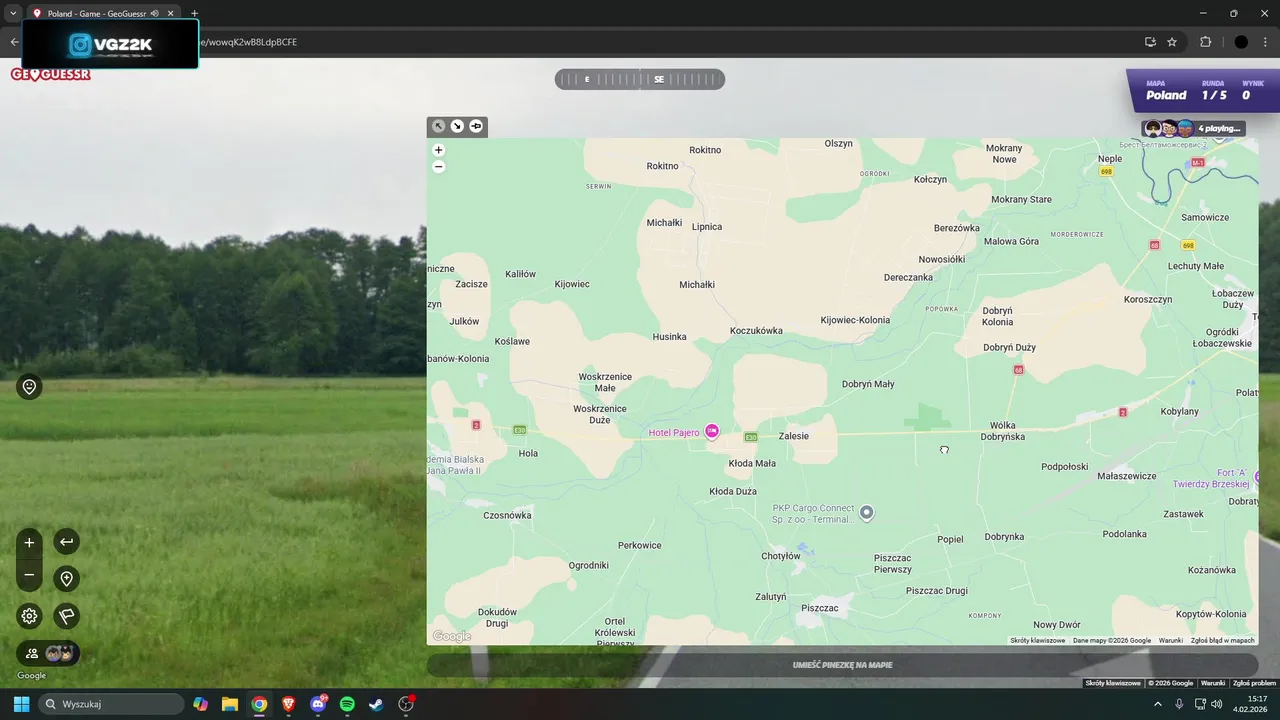The height and width of the screenshot is (720, 1280).
Task: Open Copilot from the taskbar
Action: point(201,704)
